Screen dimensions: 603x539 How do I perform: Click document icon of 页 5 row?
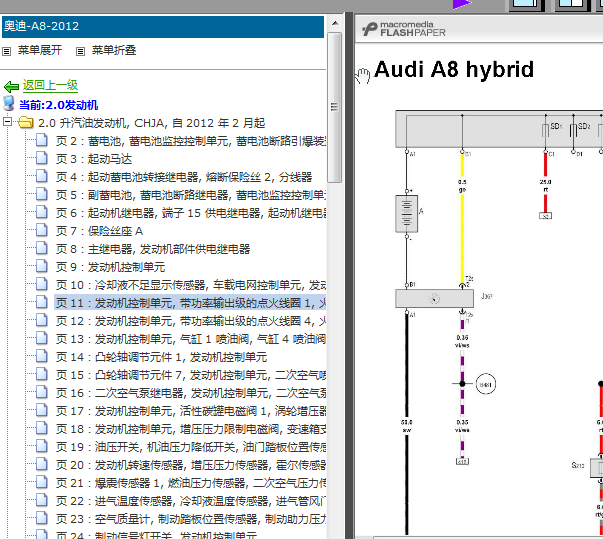click(42, 194)
